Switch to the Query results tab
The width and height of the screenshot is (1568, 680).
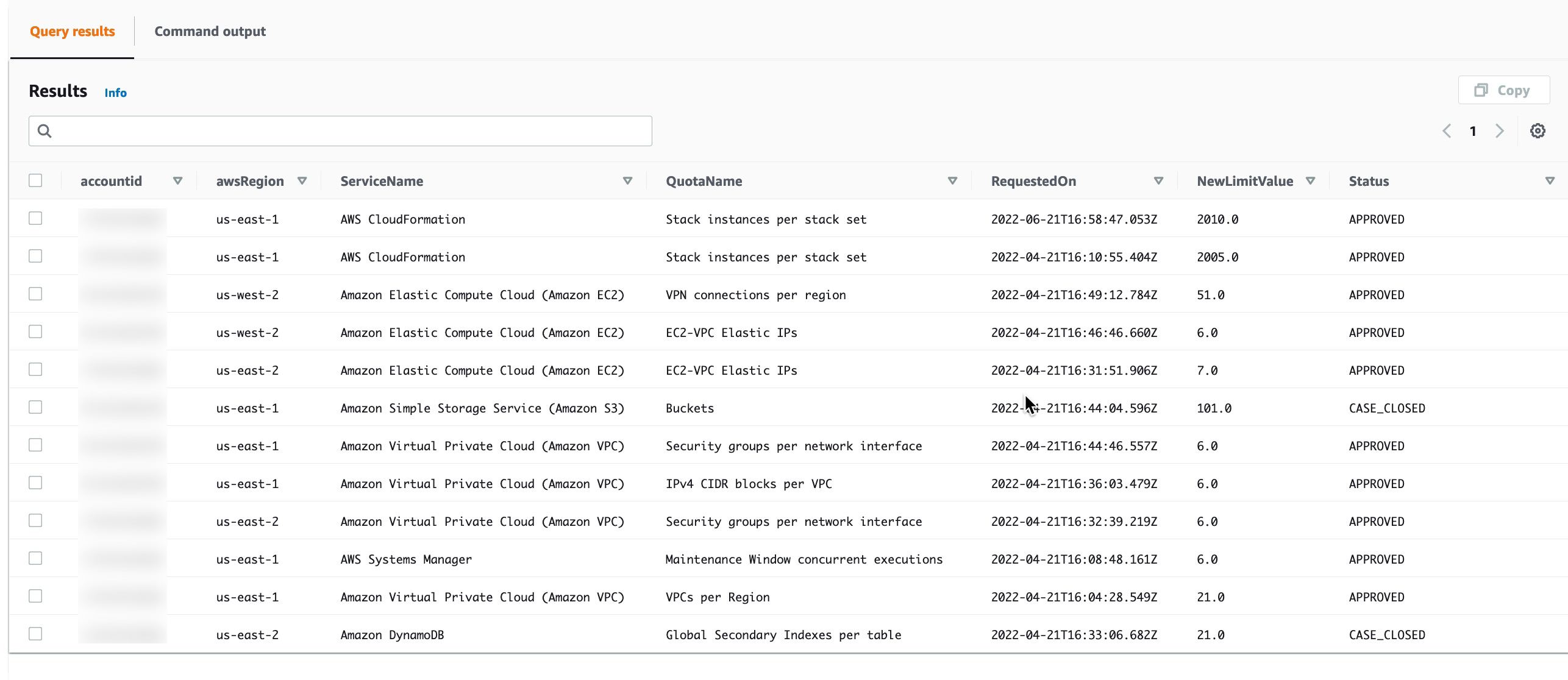pyautogui.click(x=72, y=31)
